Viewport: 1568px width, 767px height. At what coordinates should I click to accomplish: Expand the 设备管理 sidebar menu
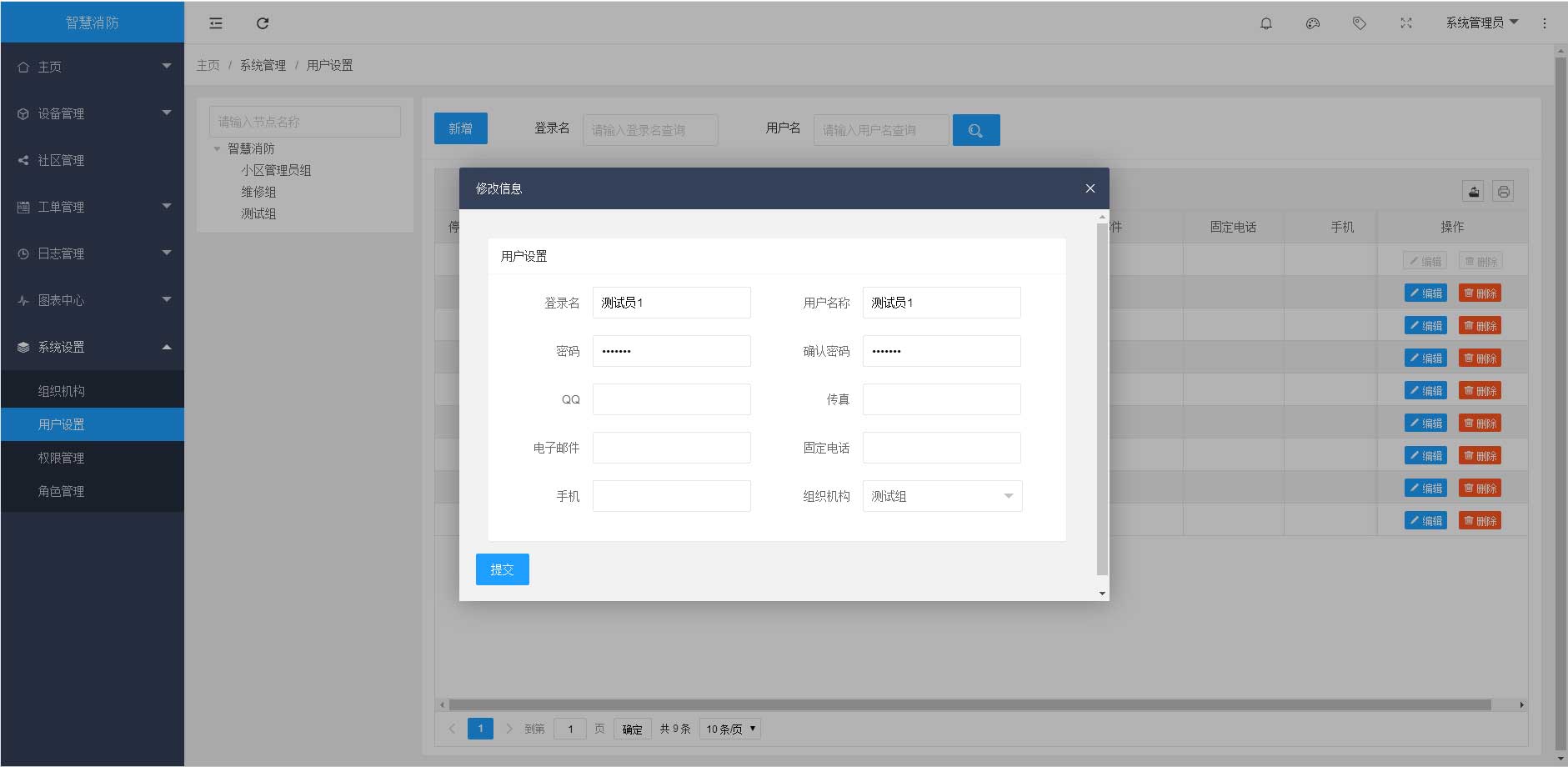(92, 113)
